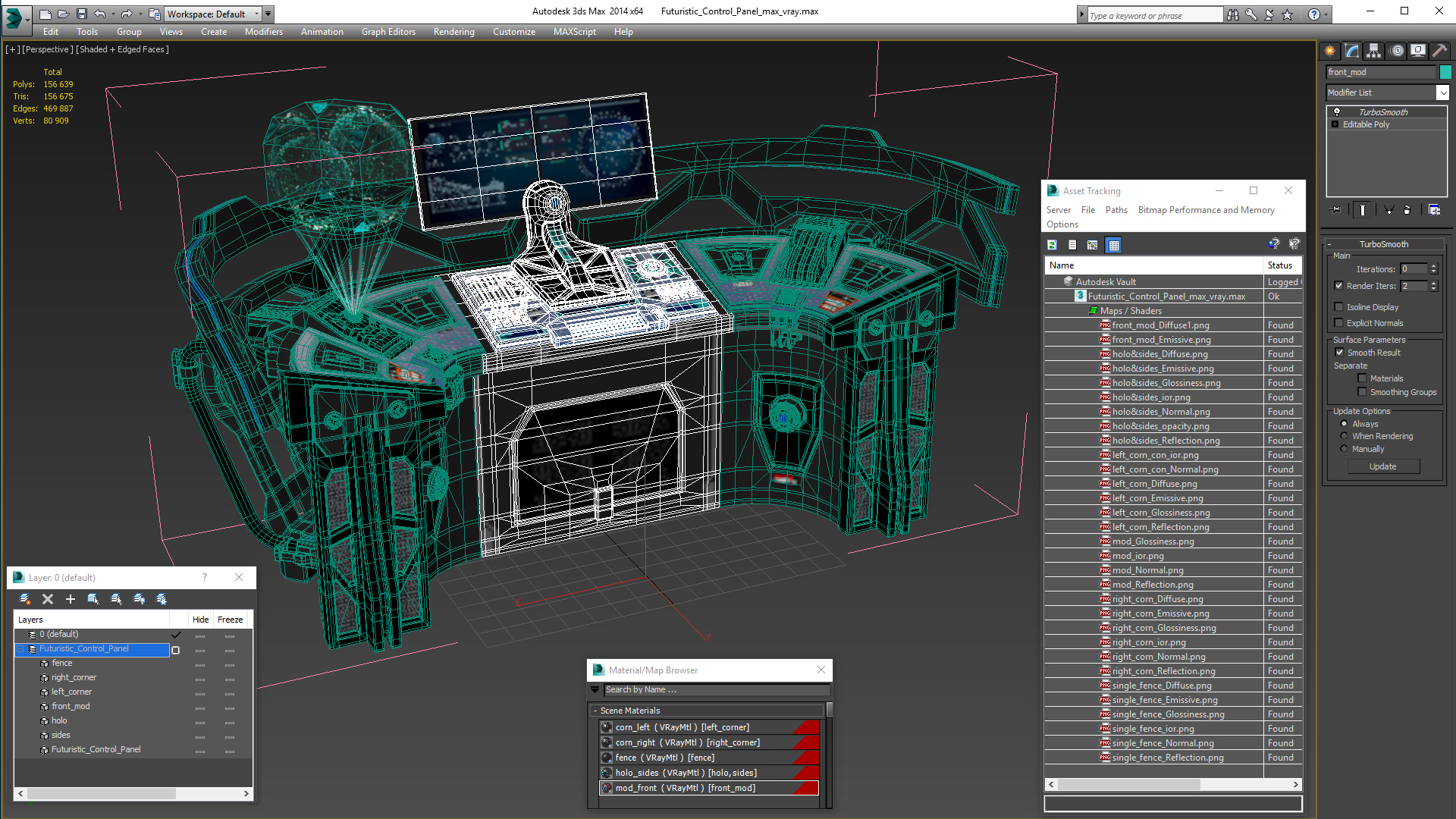Click Freeze/Unfreeze All Layers icon
1456x819 pixels.
[x=162, y=599]
